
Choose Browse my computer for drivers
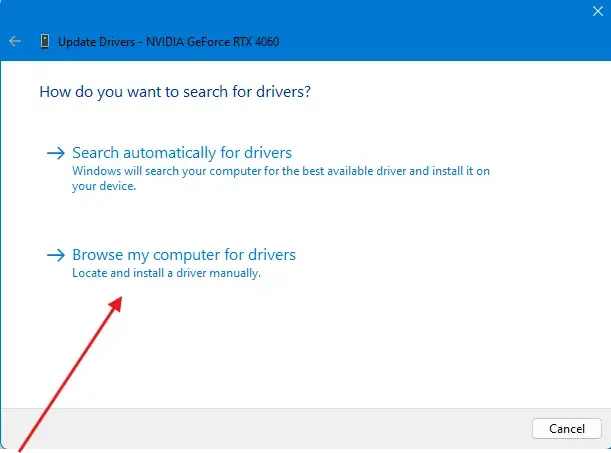184,255
